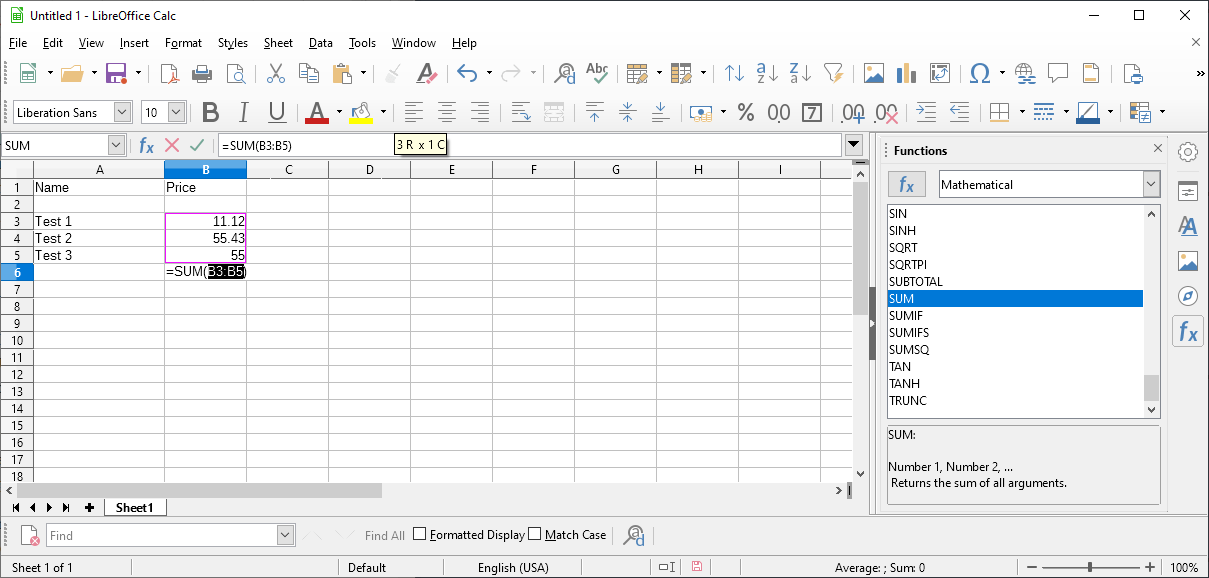Toggle Merge Cells on the toolbar
This screenshot has height=578, width=1209.
pos(554,112)
